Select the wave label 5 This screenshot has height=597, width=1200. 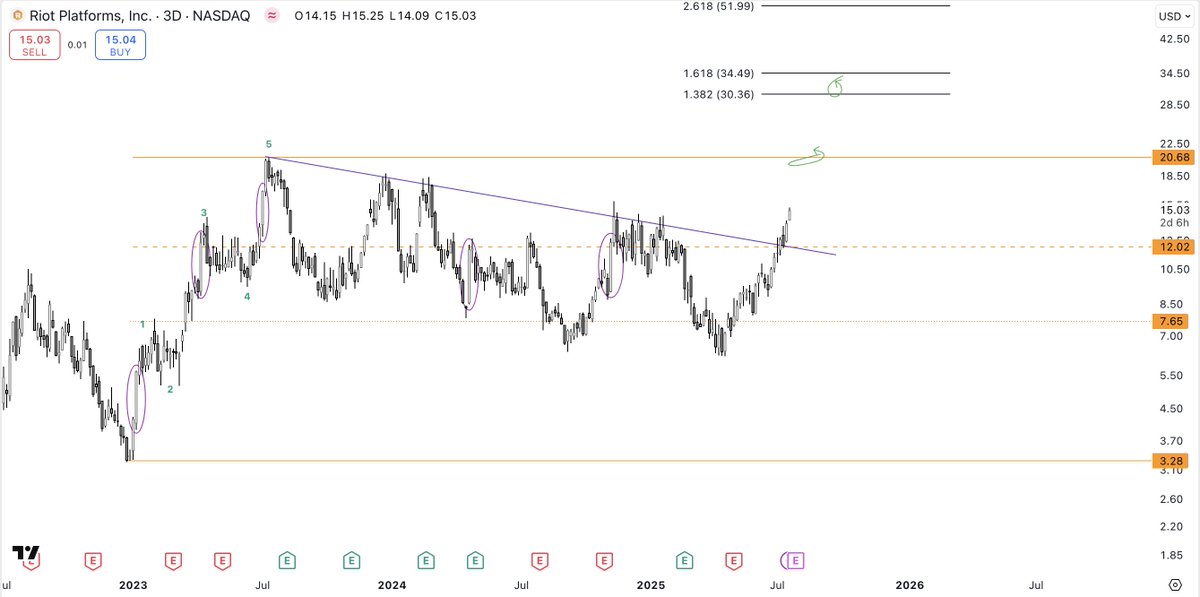(x=269, y=145)
